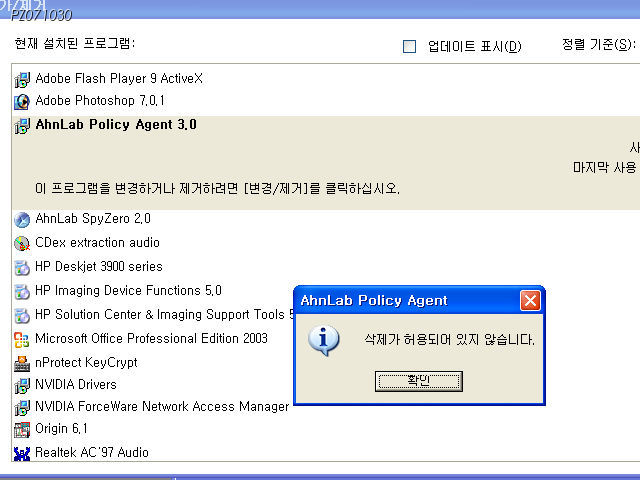
Task: Click the HP Solution Center icon
Action: [x=22, y=316]
